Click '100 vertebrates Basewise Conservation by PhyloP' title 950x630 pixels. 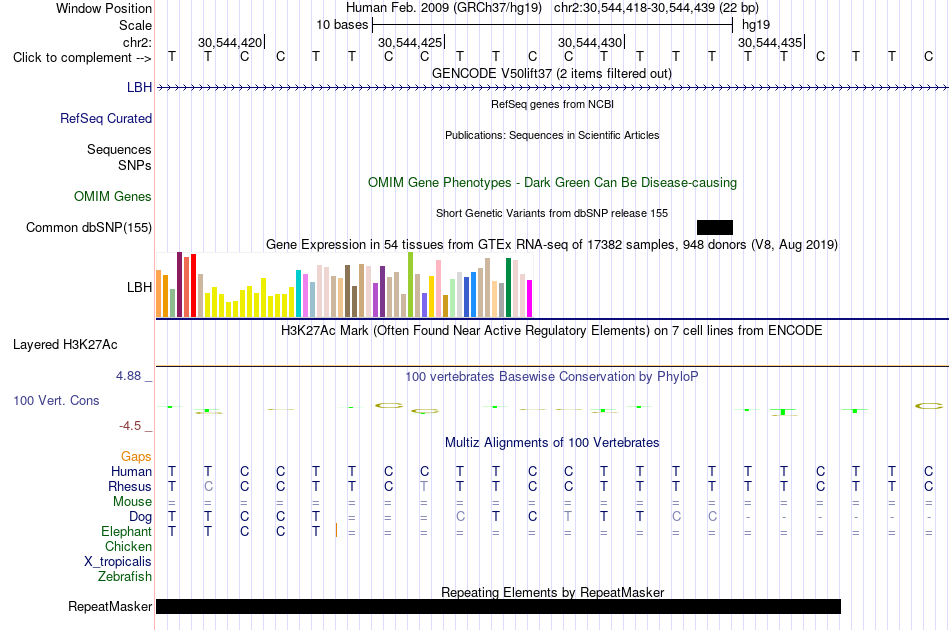tap(552, 377)
